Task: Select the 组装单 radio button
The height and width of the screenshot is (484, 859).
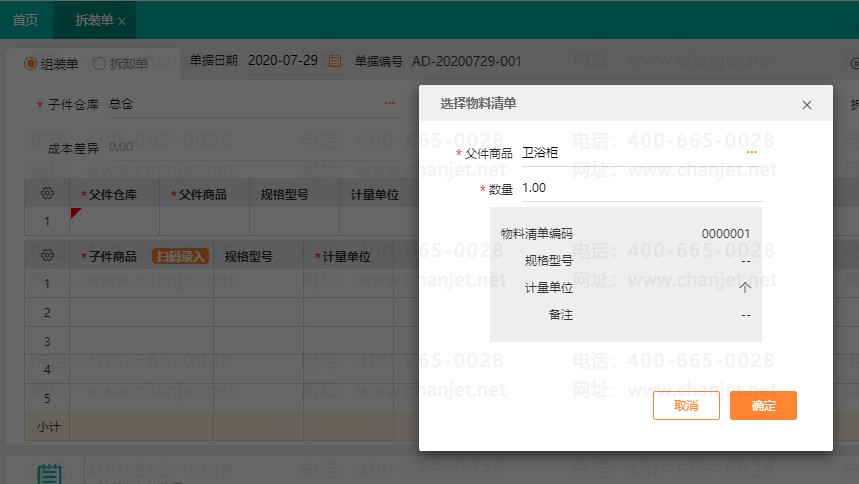Action: click(x=31, y=63)
